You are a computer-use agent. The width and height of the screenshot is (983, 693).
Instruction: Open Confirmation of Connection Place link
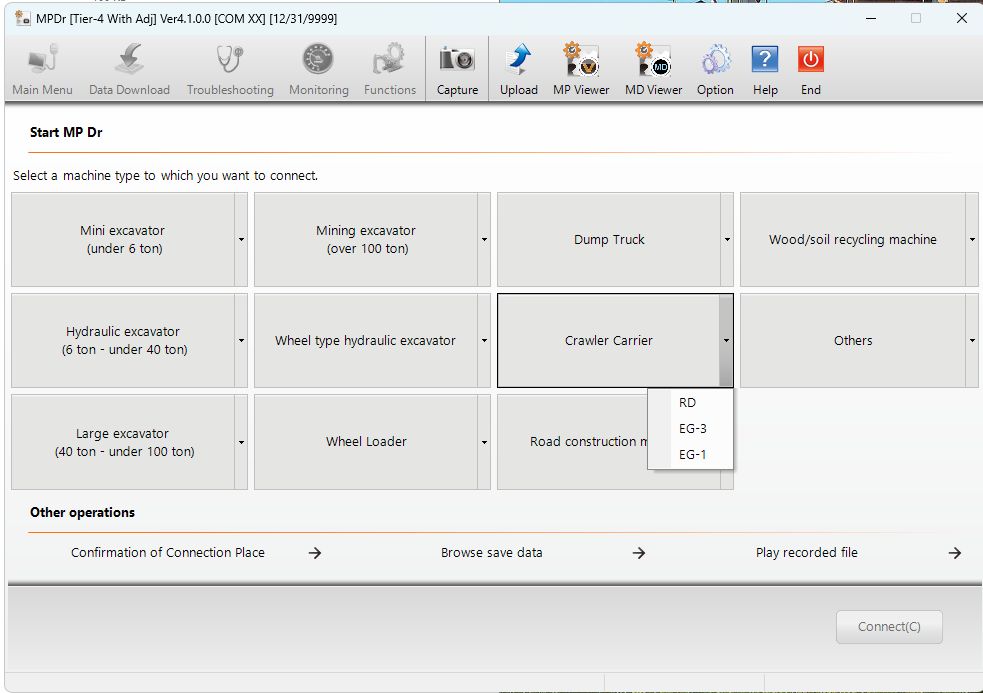point(167,553)
